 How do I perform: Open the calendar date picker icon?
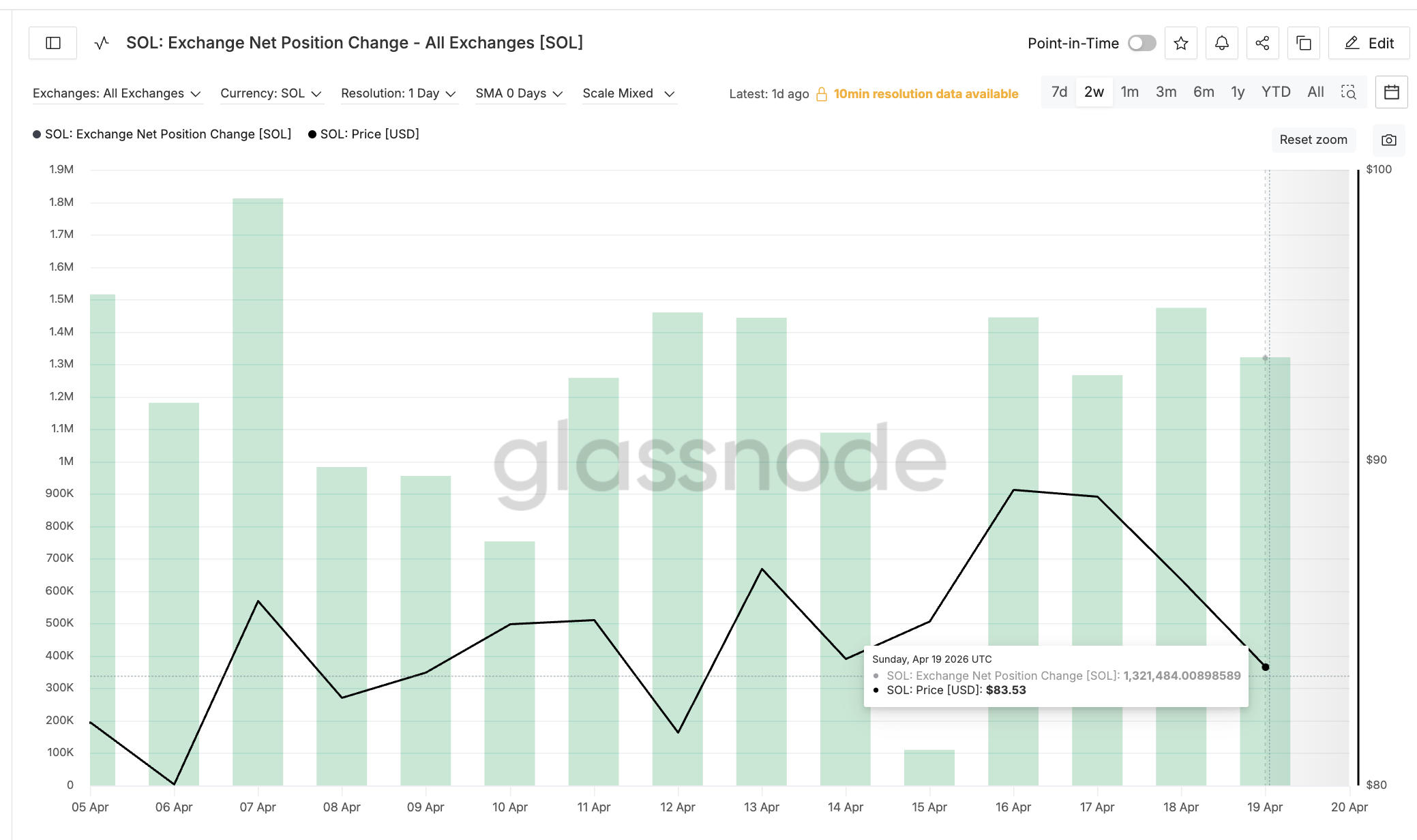(x=1391, y=92)
